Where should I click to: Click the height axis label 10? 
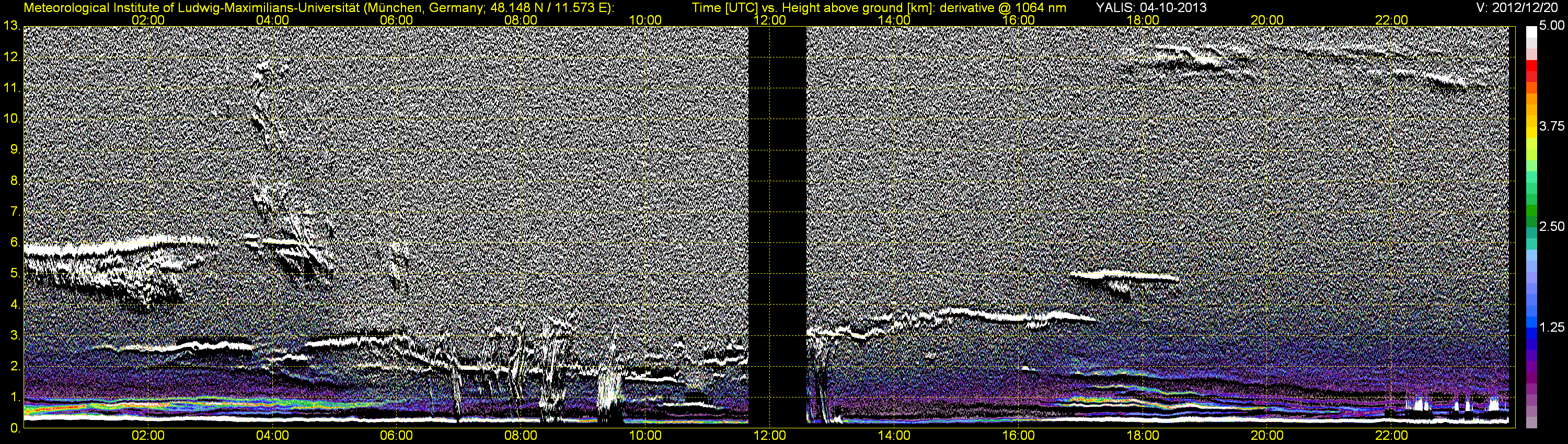coord(11,119)
